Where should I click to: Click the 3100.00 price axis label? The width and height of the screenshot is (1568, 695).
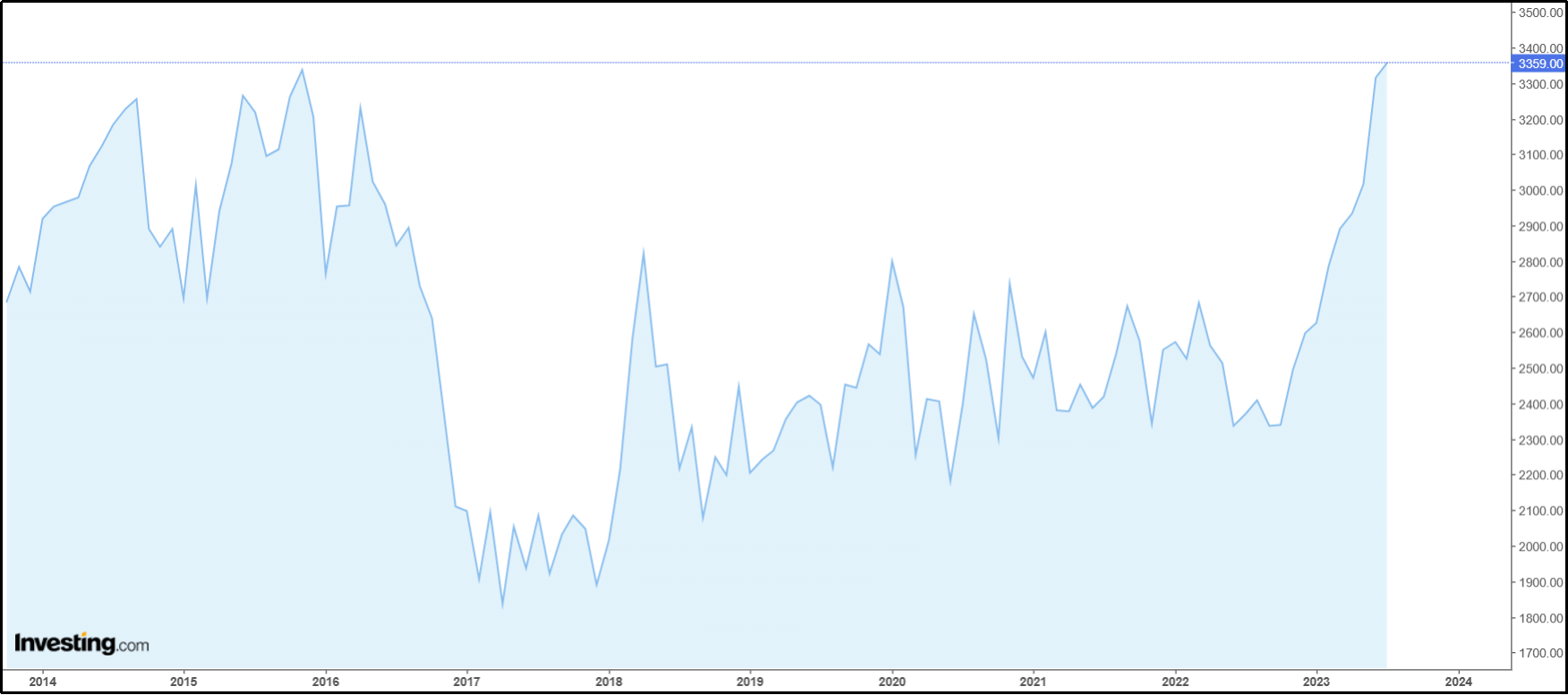pyautogui.click(x=1540, y=155)
